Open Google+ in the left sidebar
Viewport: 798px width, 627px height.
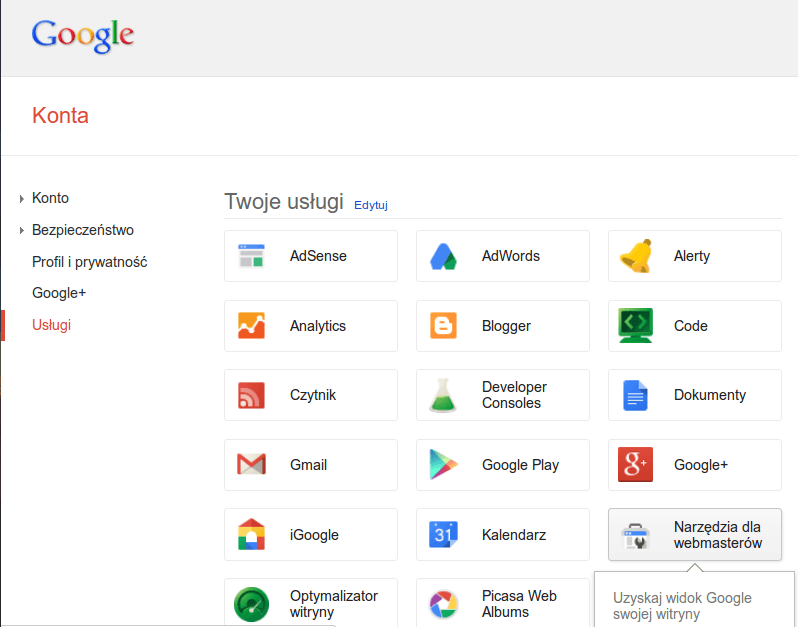59,293
